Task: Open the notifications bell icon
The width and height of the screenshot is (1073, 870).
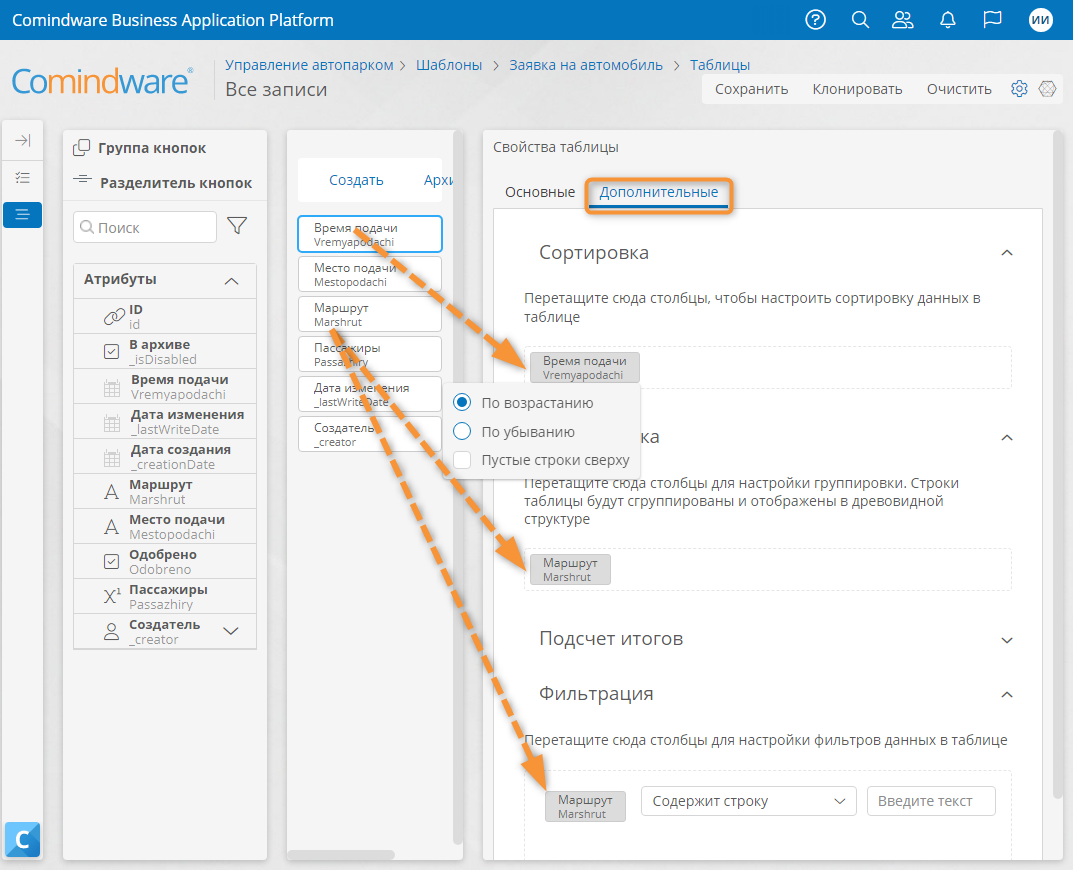Action: [948, 20]
